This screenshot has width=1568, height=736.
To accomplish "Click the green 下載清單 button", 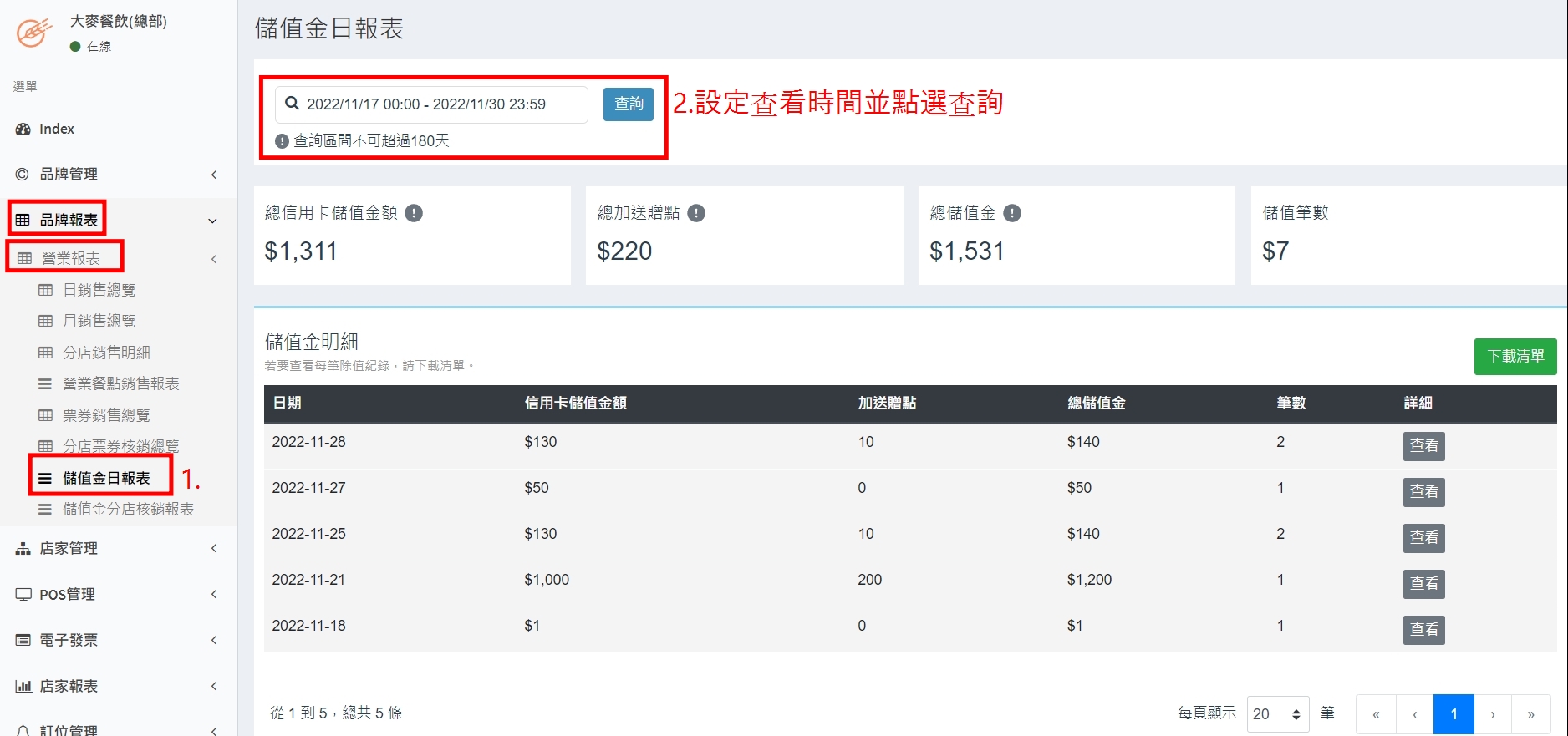I will 1515,357.
